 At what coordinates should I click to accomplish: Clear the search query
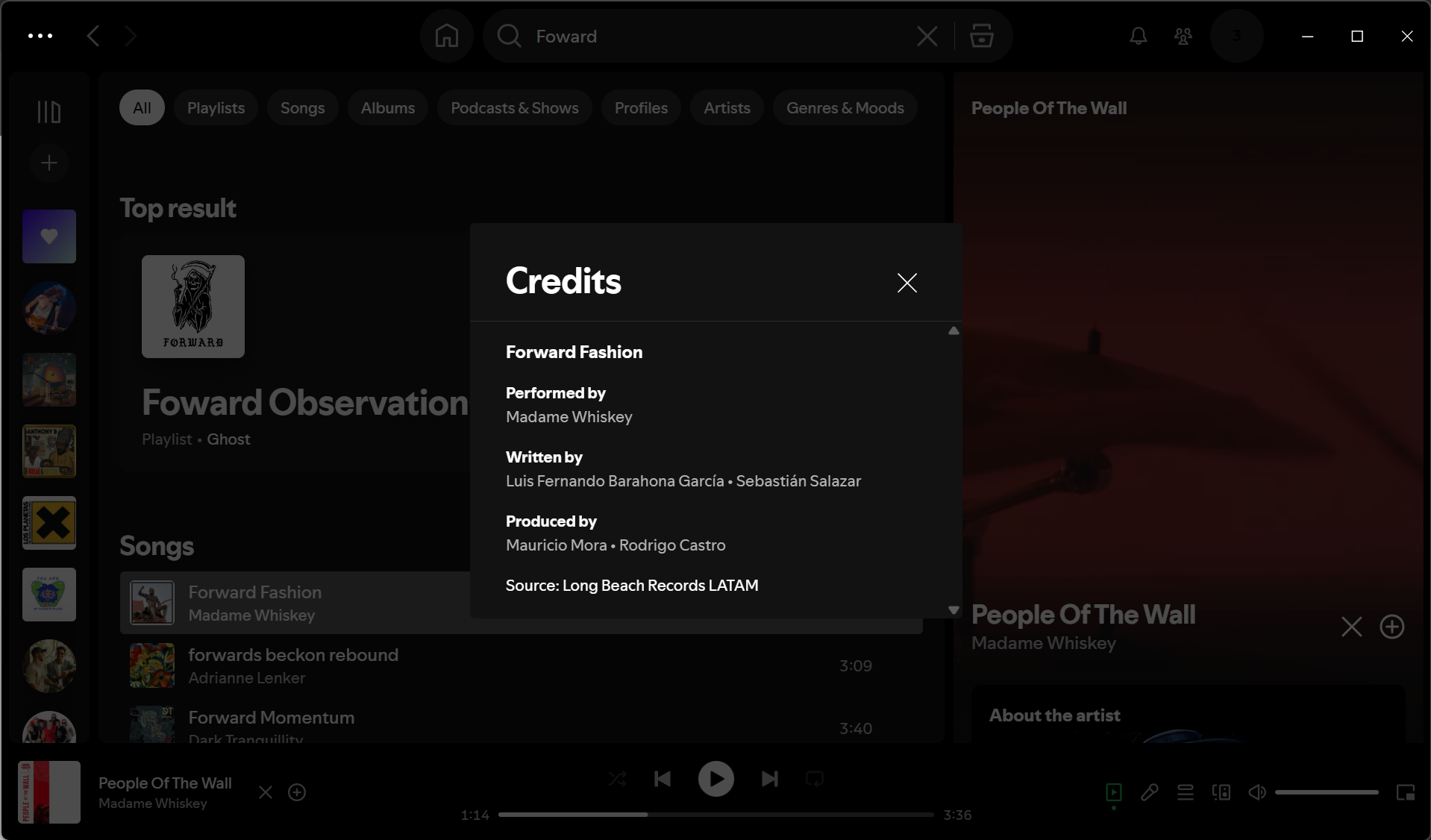(x=927, y=36)
